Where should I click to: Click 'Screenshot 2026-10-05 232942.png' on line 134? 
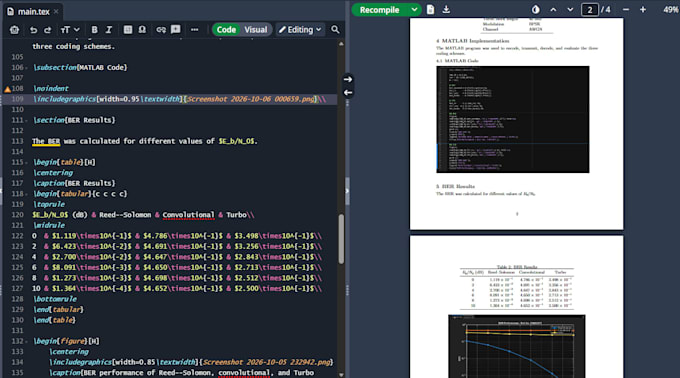click(267, 362)
